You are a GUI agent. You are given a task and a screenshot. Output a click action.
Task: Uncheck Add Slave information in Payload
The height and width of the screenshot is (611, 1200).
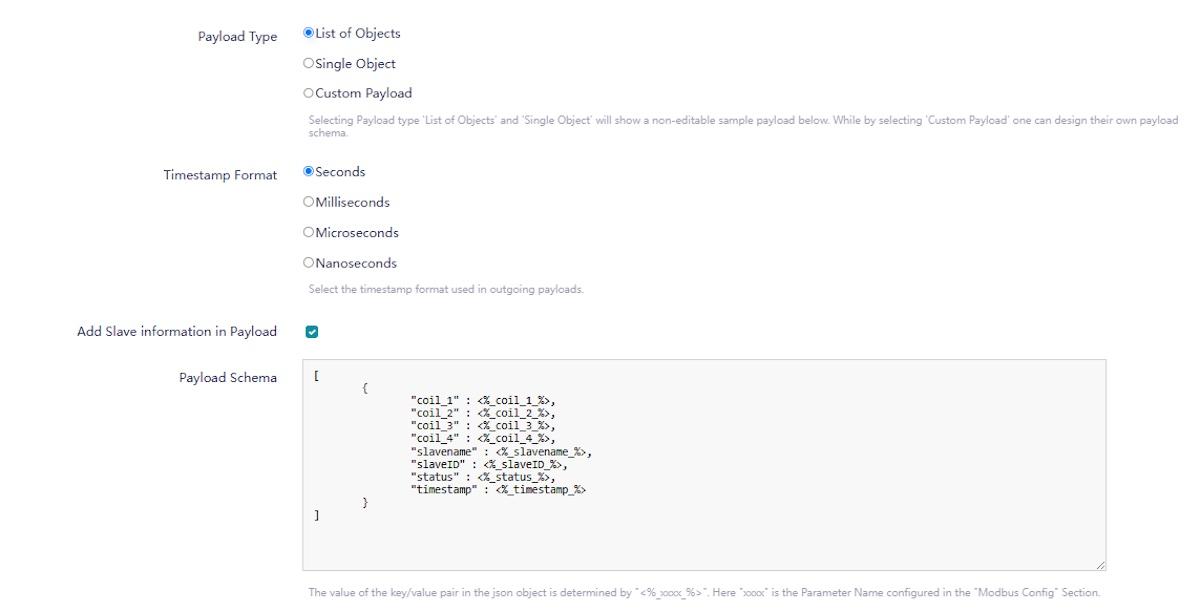(311, 332)
